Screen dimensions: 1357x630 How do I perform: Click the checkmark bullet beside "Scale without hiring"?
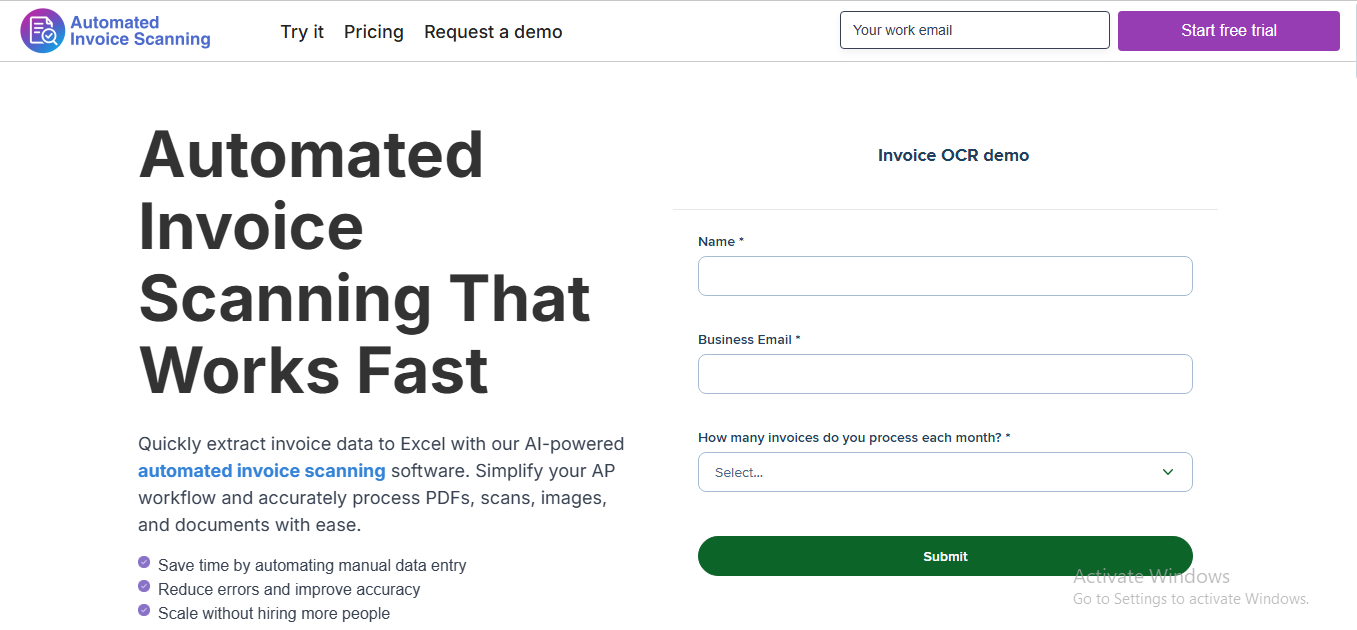tap(144, 612)
